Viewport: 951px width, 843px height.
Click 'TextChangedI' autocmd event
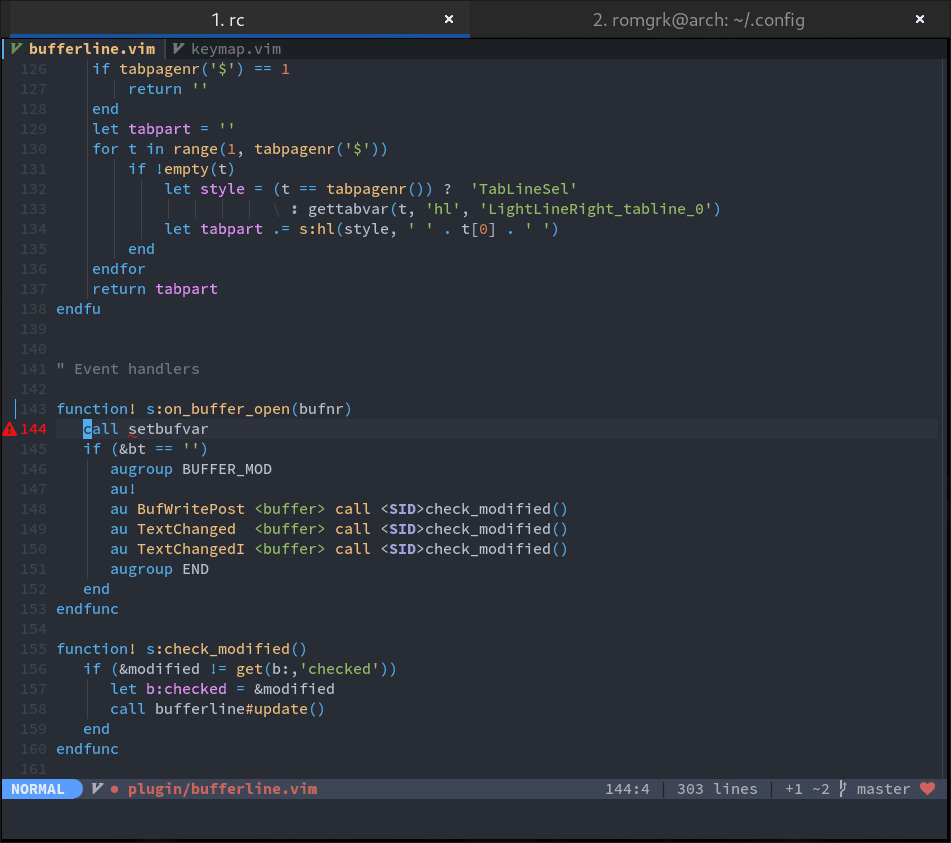tap(190, 549)
